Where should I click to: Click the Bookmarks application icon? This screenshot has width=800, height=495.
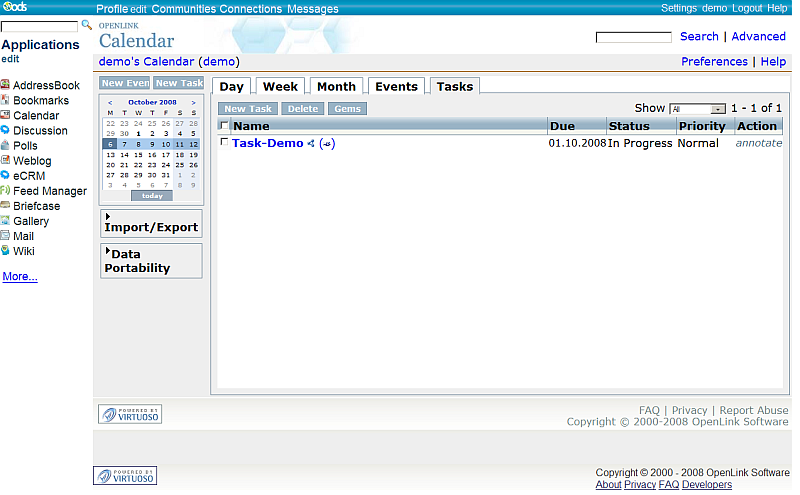6,101
